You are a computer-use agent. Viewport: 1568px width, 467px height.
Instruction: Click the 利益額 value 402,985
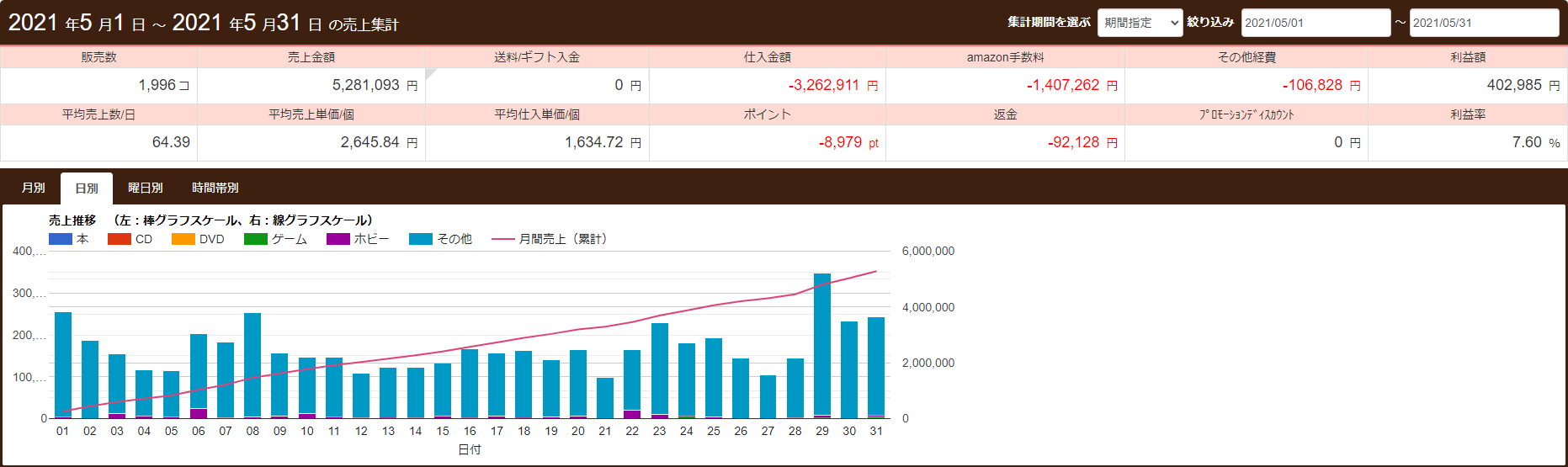(x=1513, y=85)
